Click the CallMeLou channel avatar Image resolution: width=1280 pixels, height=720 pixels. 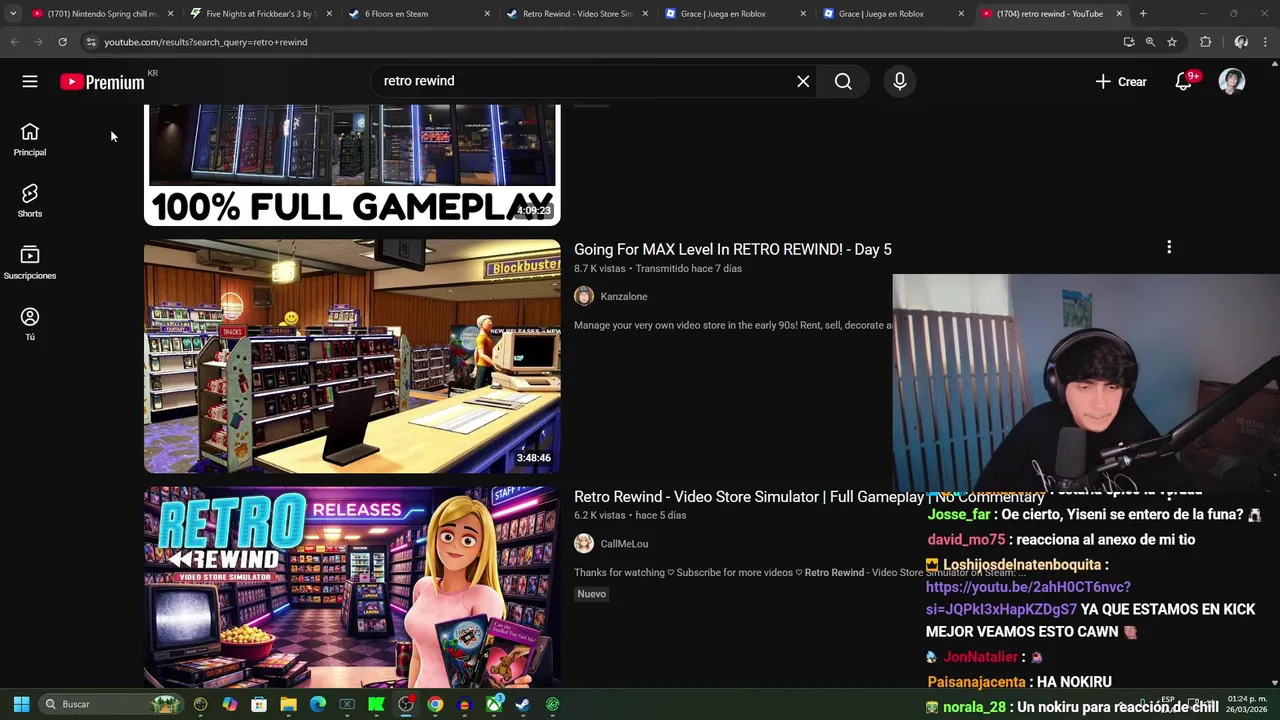pyautogui.click(x=584, y=543)
